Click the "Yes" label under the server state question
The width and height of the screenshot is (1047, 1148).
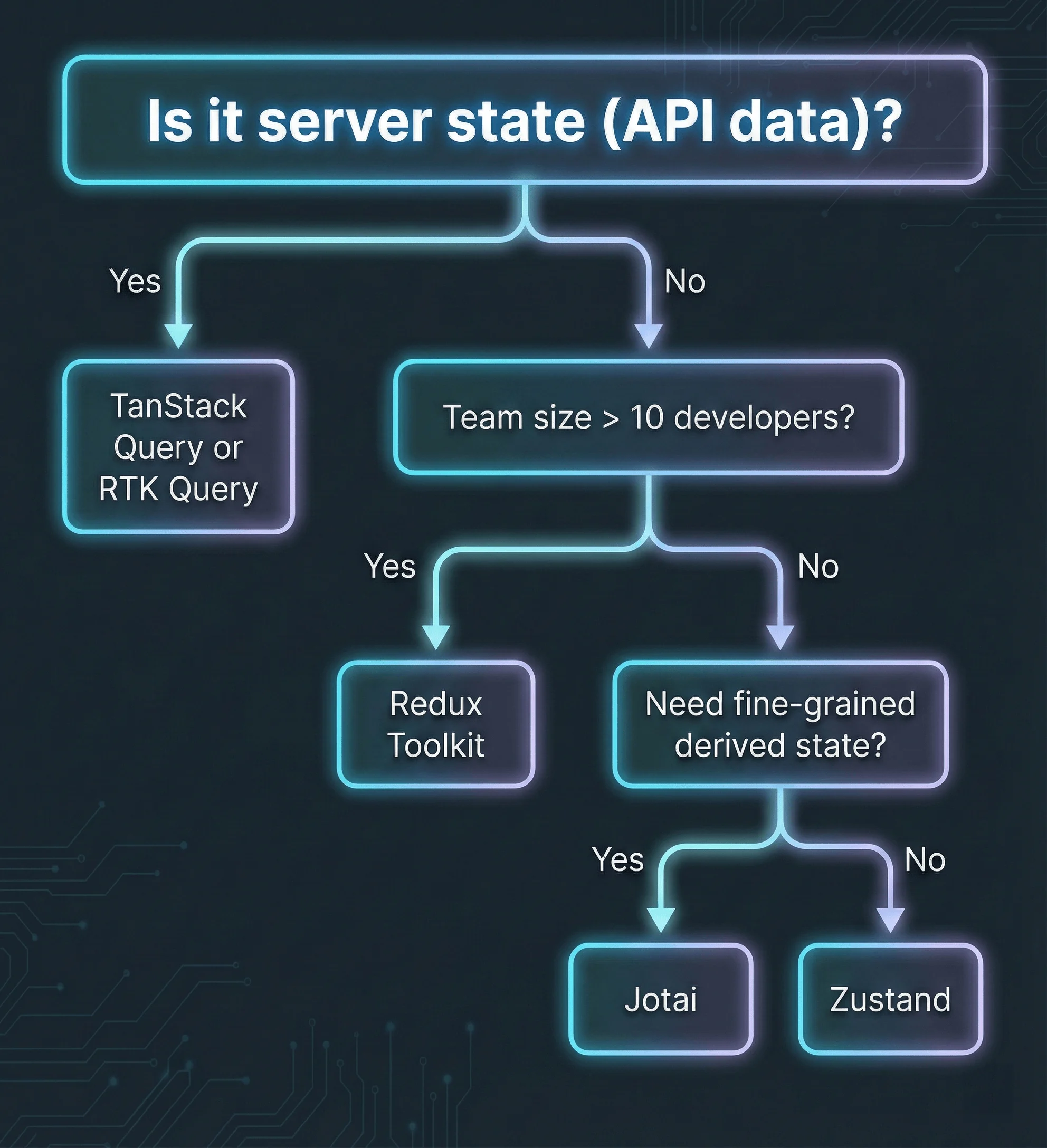[x=136, y=280]
